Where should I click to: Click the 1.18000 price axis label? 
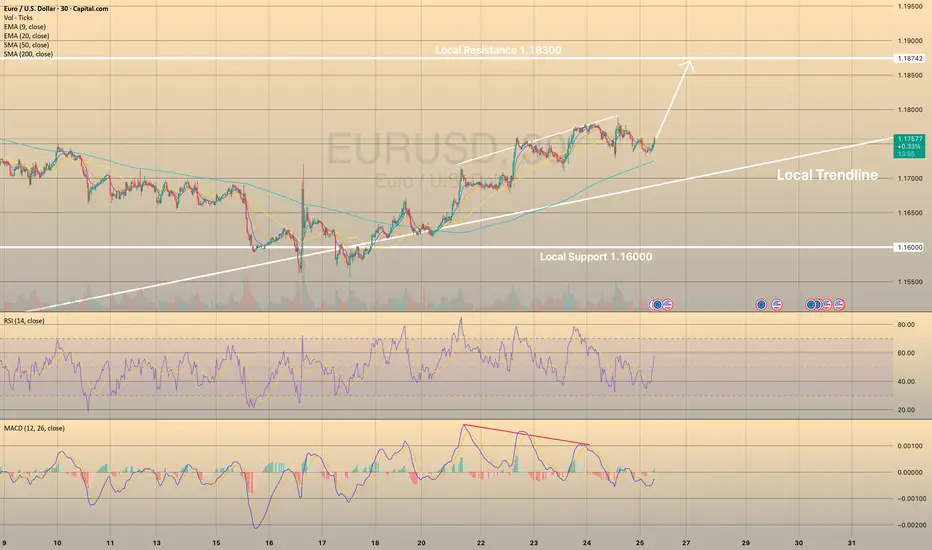(x=909, y=110)
